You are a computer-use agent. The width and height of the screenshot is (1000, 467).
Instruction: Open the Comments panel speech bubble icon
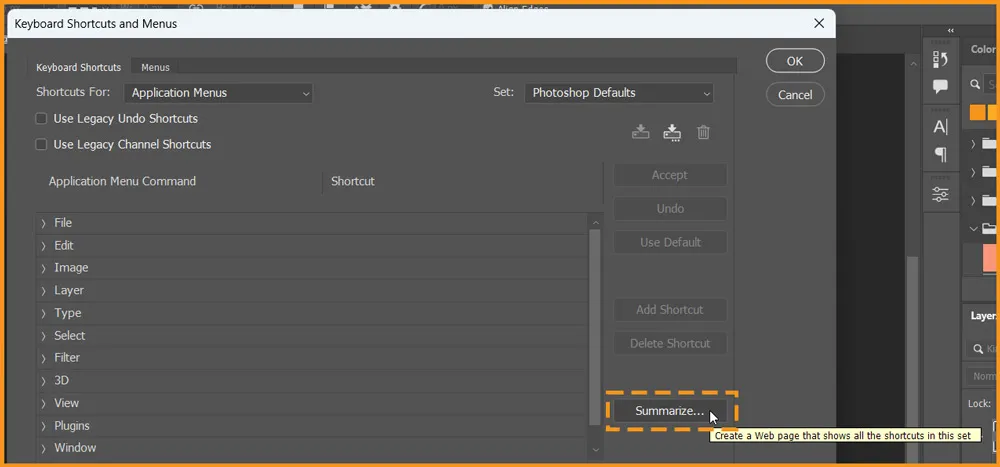940,87
